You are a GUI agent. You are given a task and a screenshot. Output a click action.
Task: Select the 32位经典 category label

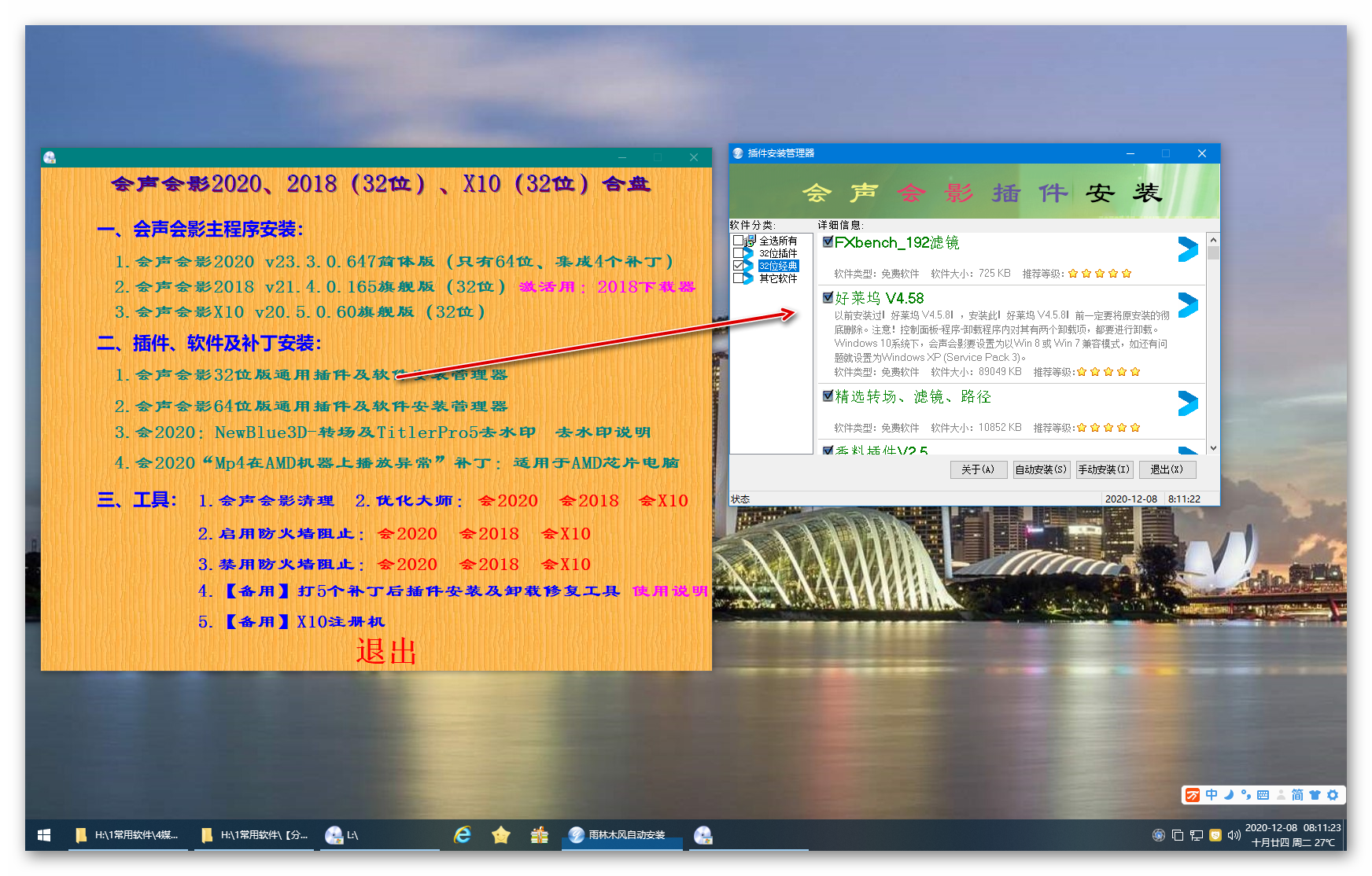[x=778, y=266]
